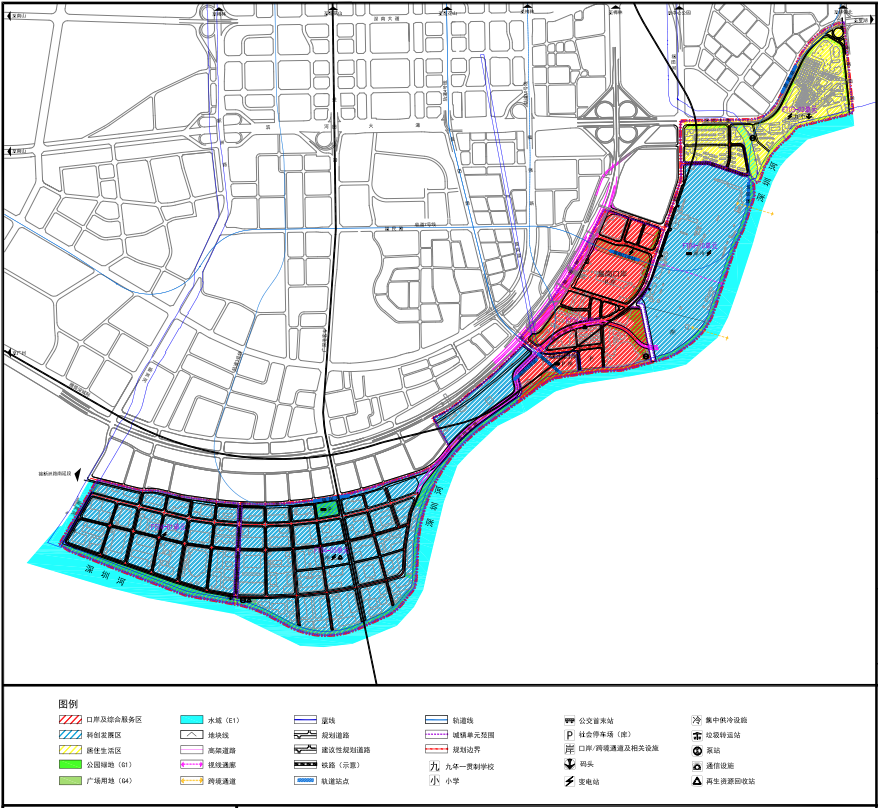Select the 泵站 pump station legend icon
878x808 pixels.
tap(697, 750)
